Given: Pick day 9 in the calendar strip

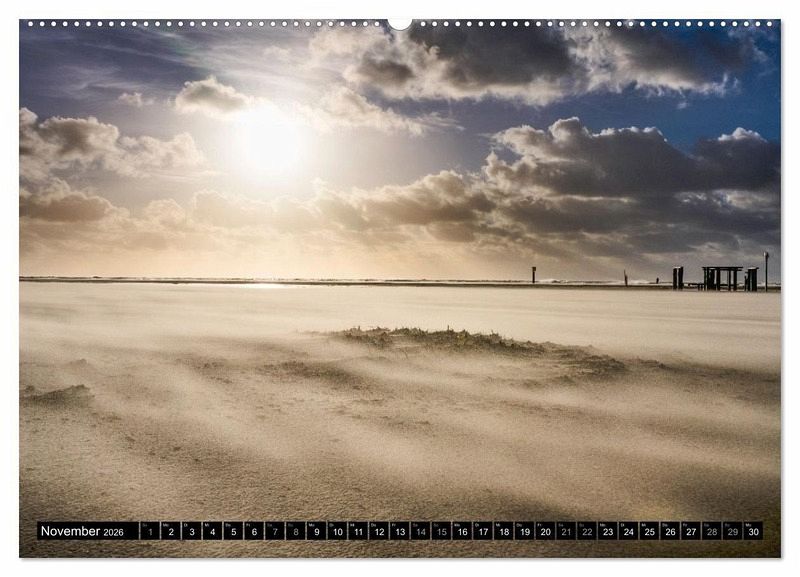Looking at the screenshot, I should [x=316, y=531].
